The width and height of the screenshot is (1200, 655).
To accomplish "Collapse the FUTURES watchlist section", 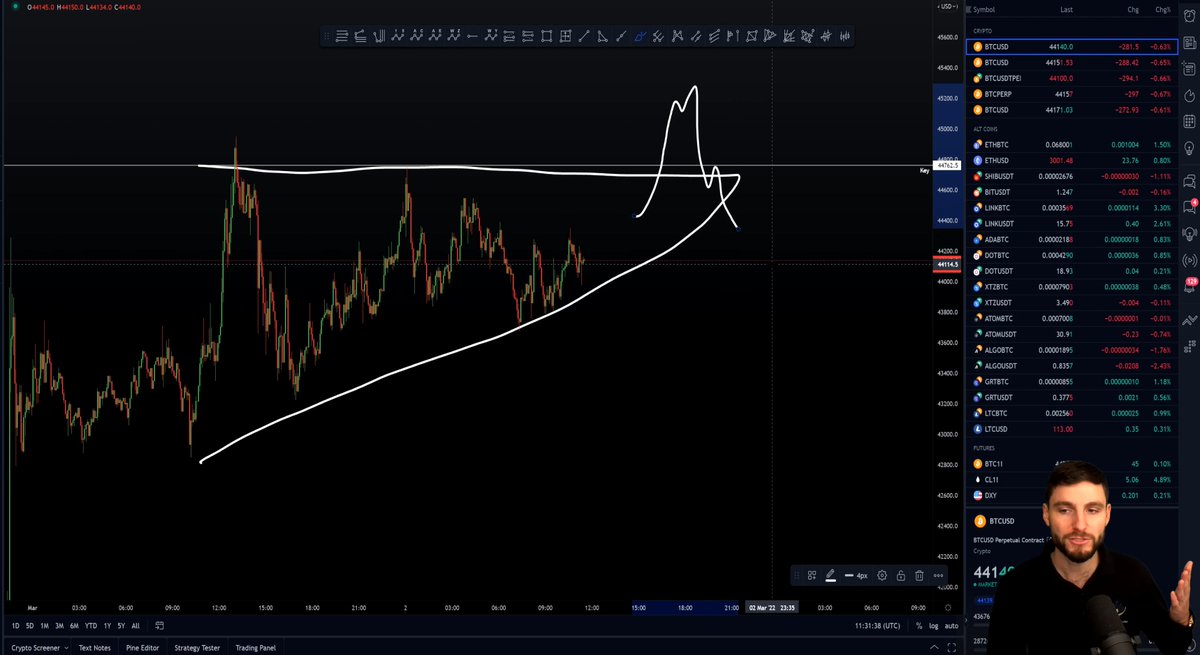I will 983,447.
